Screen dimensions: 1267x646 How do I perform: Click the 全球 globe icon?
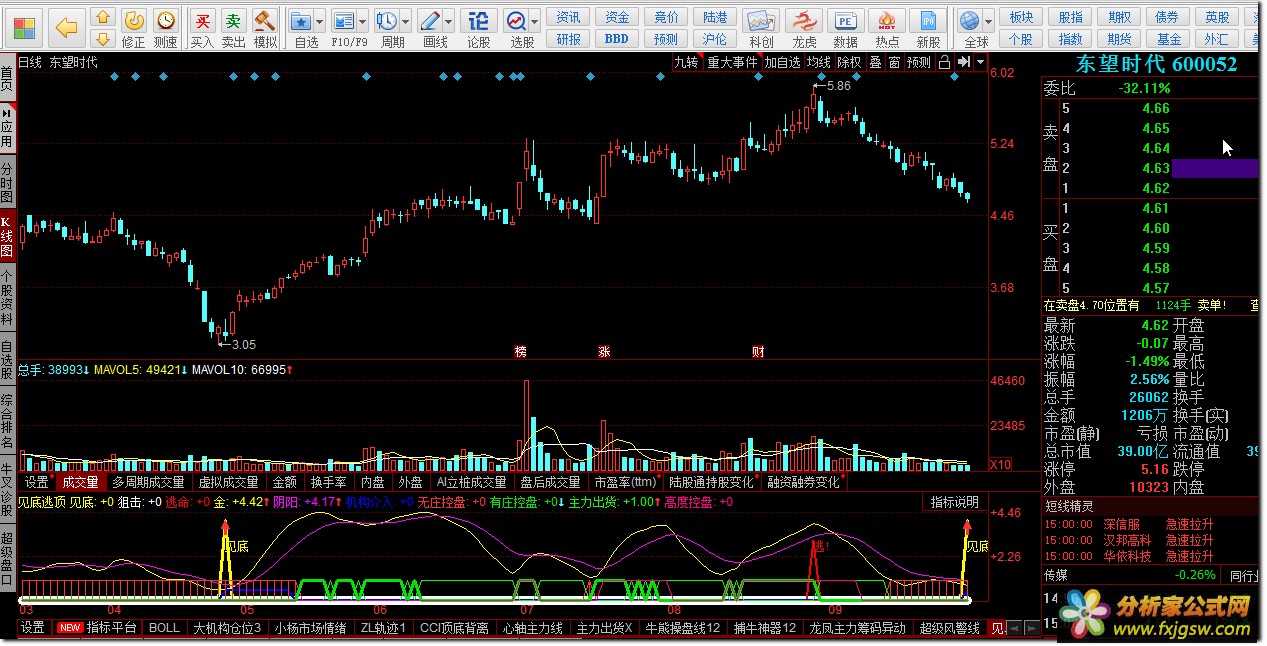[969, 20]
